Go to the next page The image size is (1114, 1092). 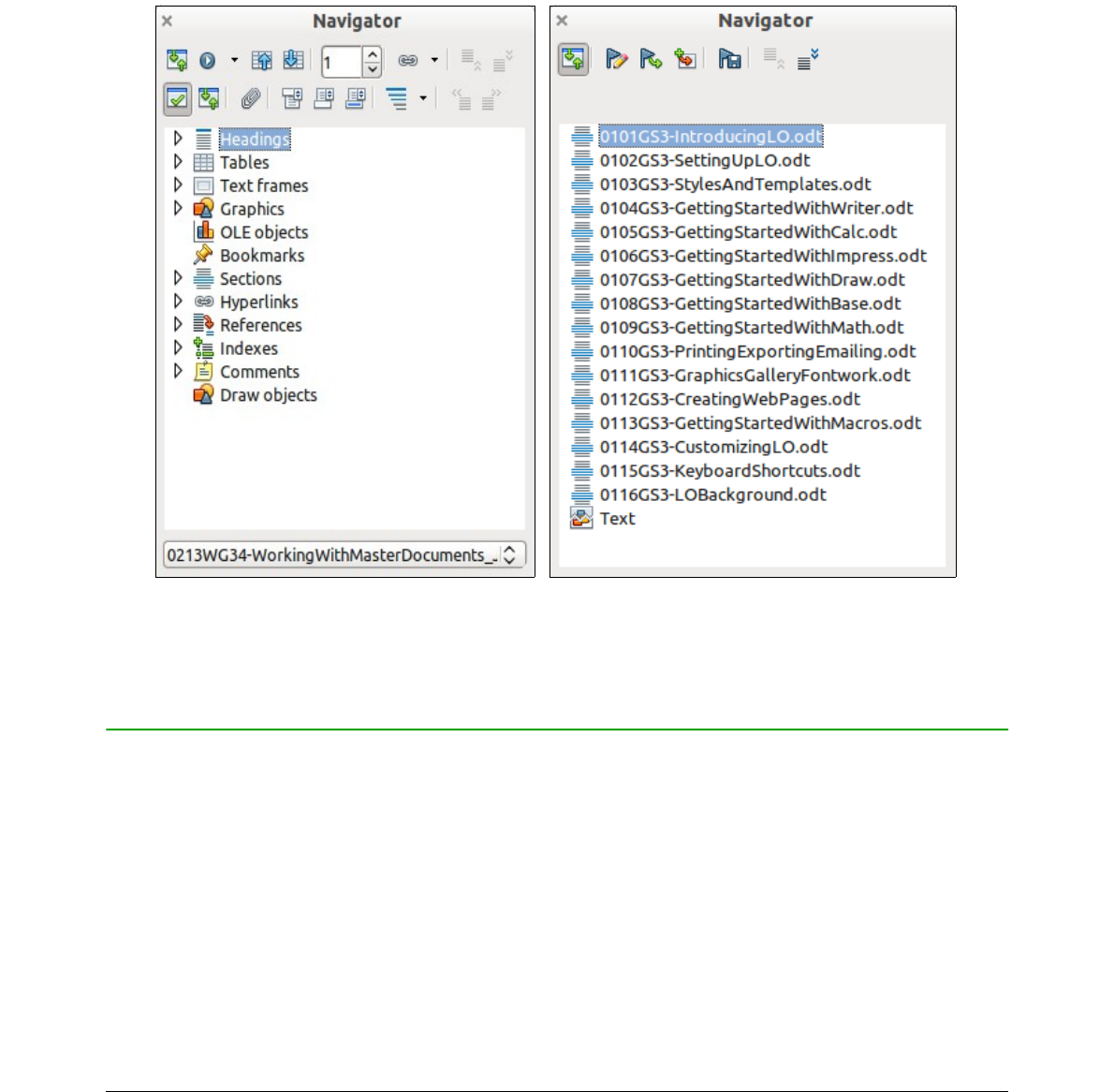[x=293, y=61]
